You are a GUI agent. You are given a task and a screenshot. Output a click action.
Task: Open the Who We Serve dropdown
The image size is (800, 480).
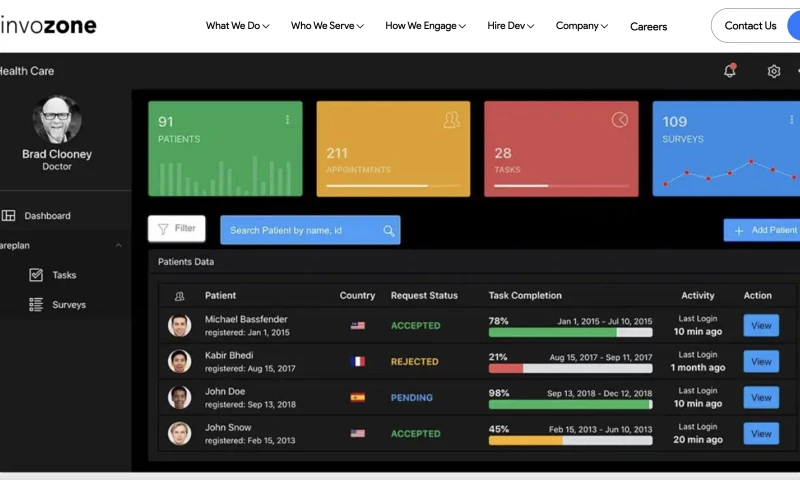pos(327,26)
